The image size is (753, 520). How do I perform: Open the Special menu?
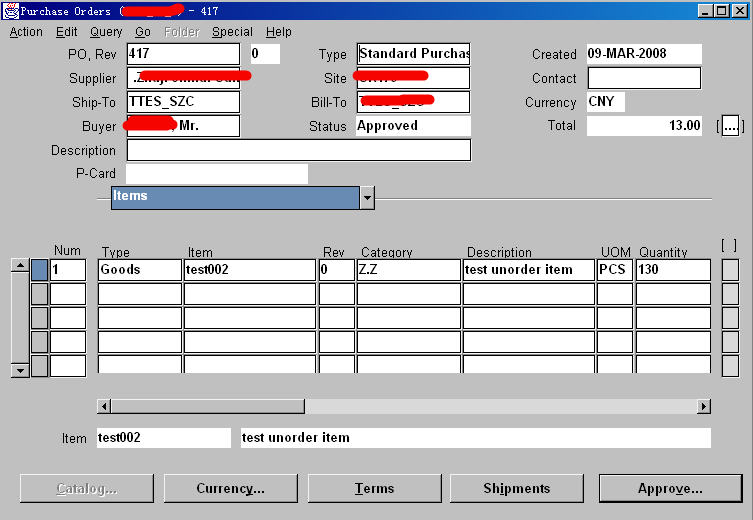click(232, 32)
